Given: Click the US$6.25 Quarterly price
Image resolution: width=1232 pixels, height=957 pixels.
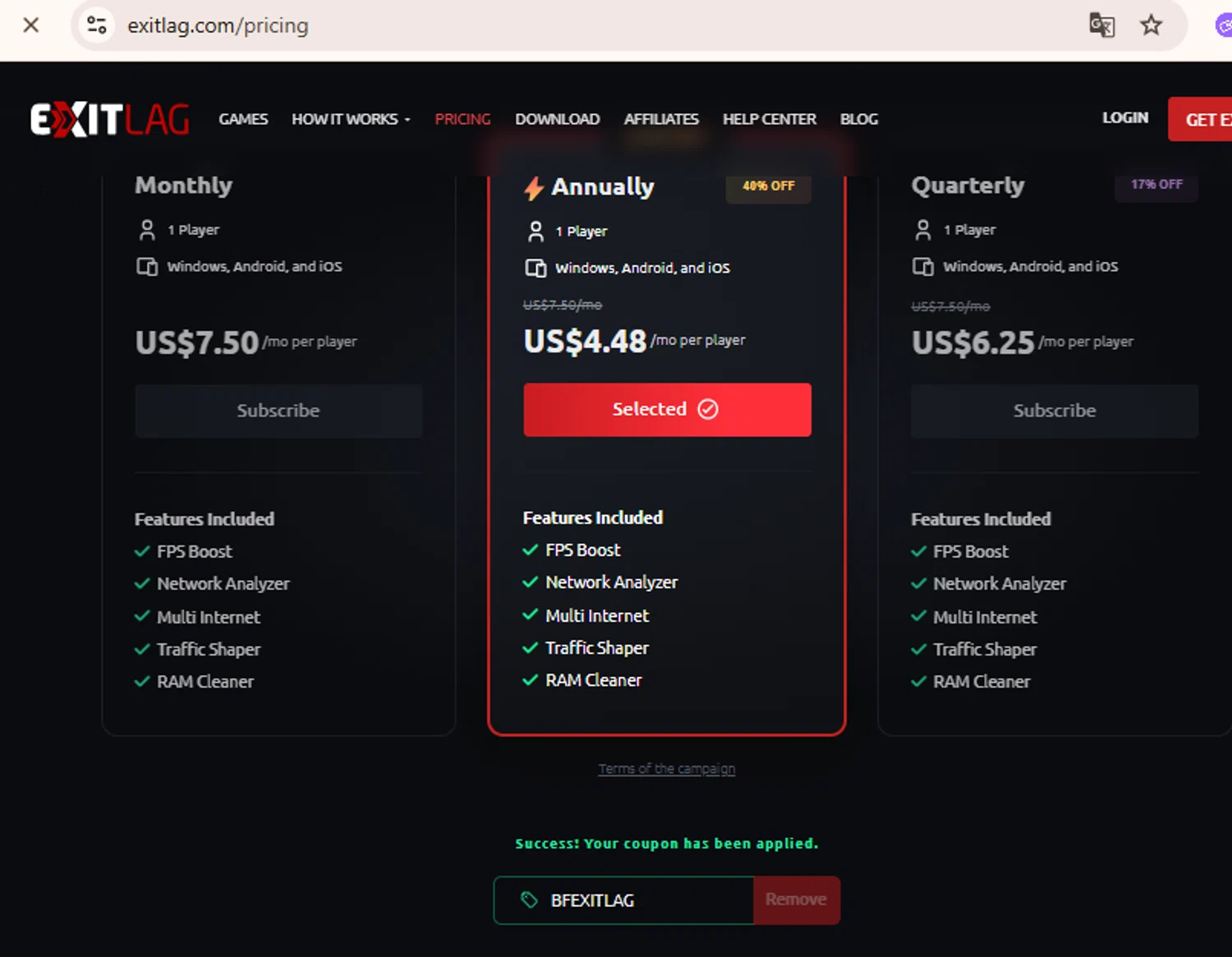Looking at the screenshot, I should [x=973, y=343].
